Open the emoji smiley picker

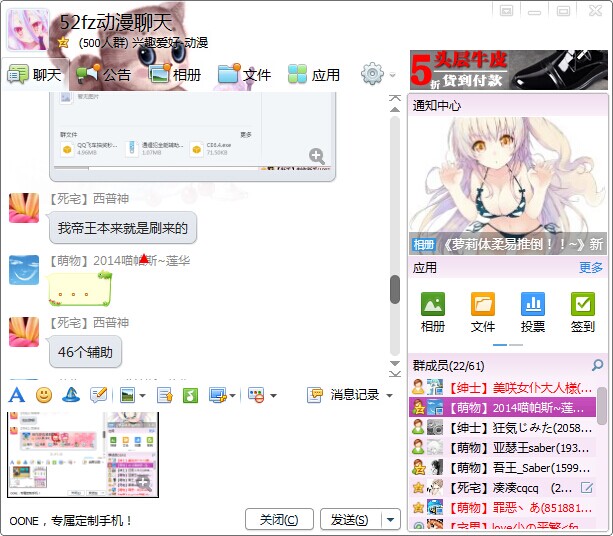(x=44, y=395)
